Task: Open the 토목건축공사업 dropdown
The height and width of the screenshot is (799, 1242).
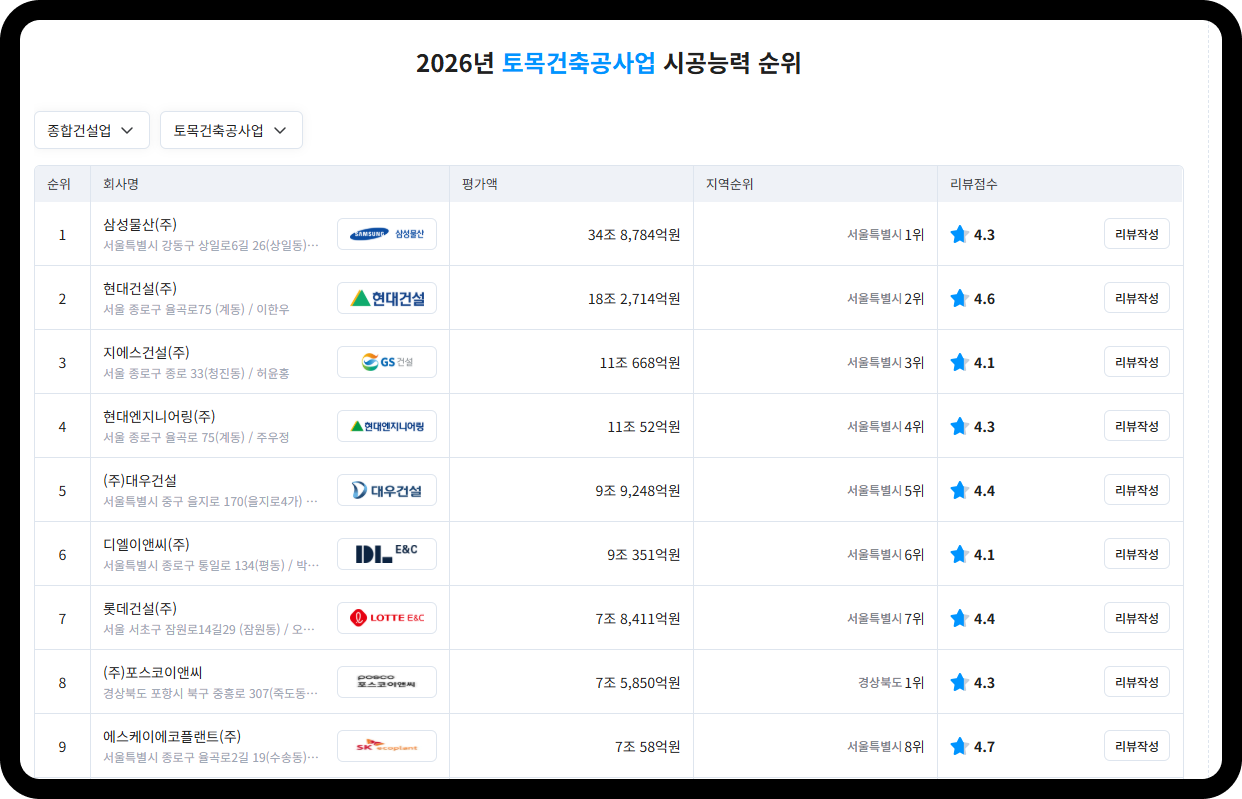Action: point(231,130)
